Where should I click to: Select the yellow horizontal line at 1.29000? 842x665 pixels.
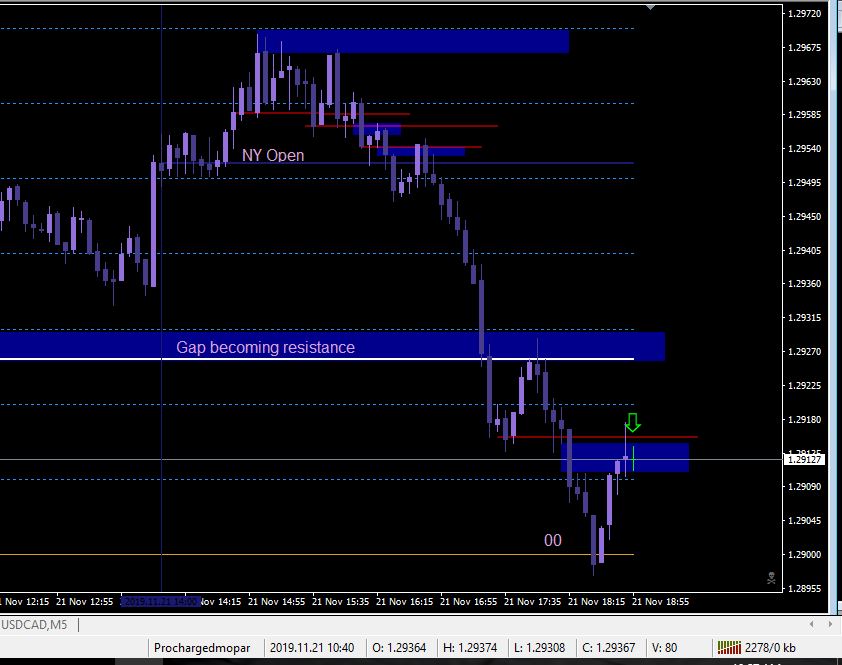click(317, 554)
